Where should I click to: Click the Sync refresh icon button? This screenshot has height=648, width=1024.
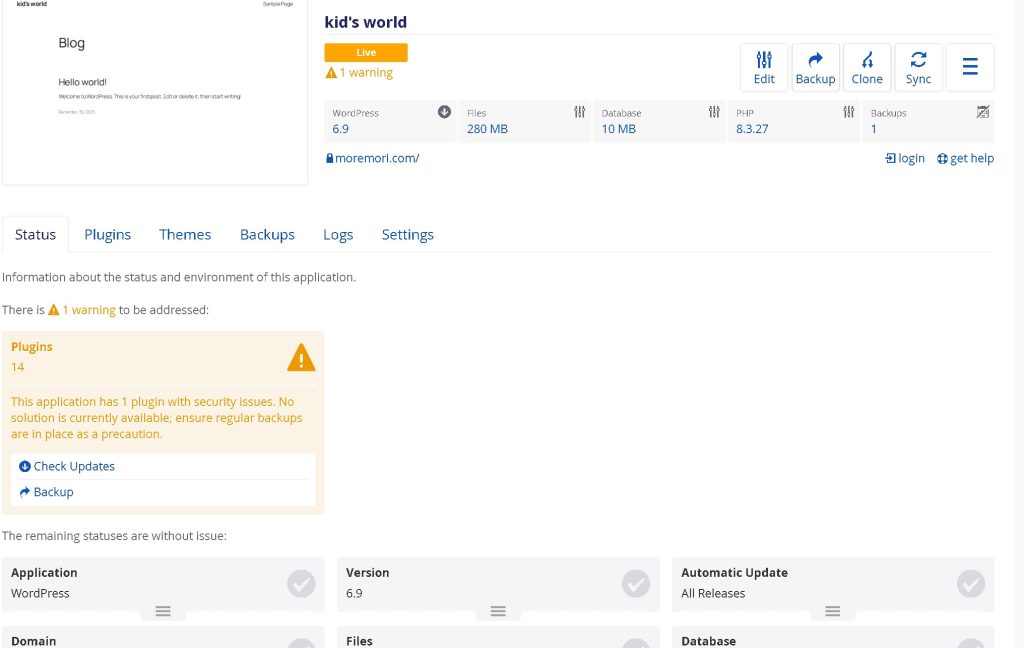point(918,67)
